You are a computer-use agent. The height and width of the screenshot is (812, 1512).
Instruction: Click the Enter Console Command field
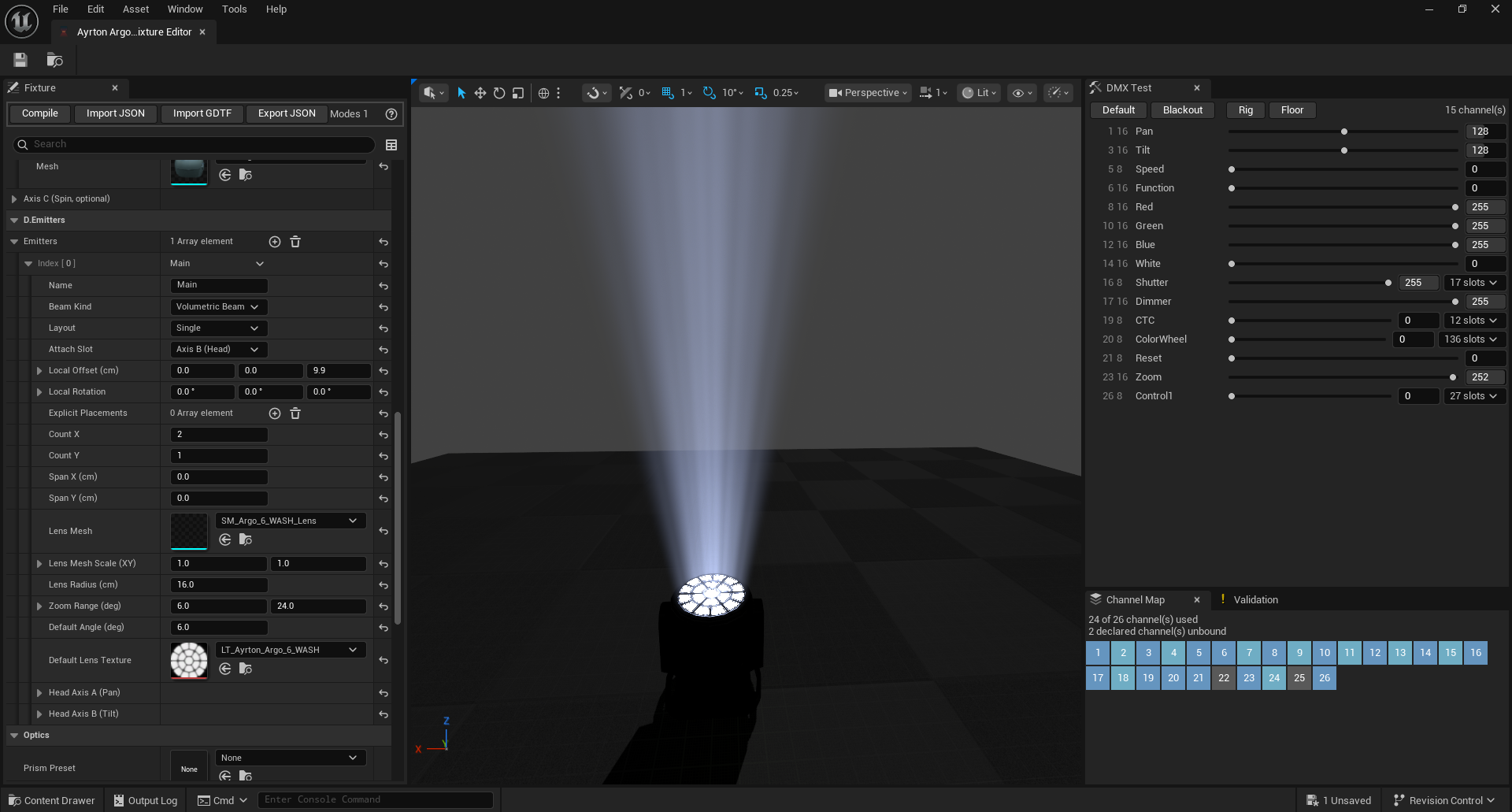(x=376, y=800)
